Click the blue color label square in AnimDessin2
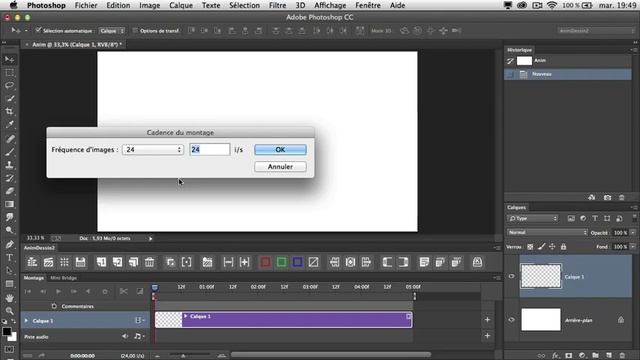The image size is (640, 360). coord(297,262)
